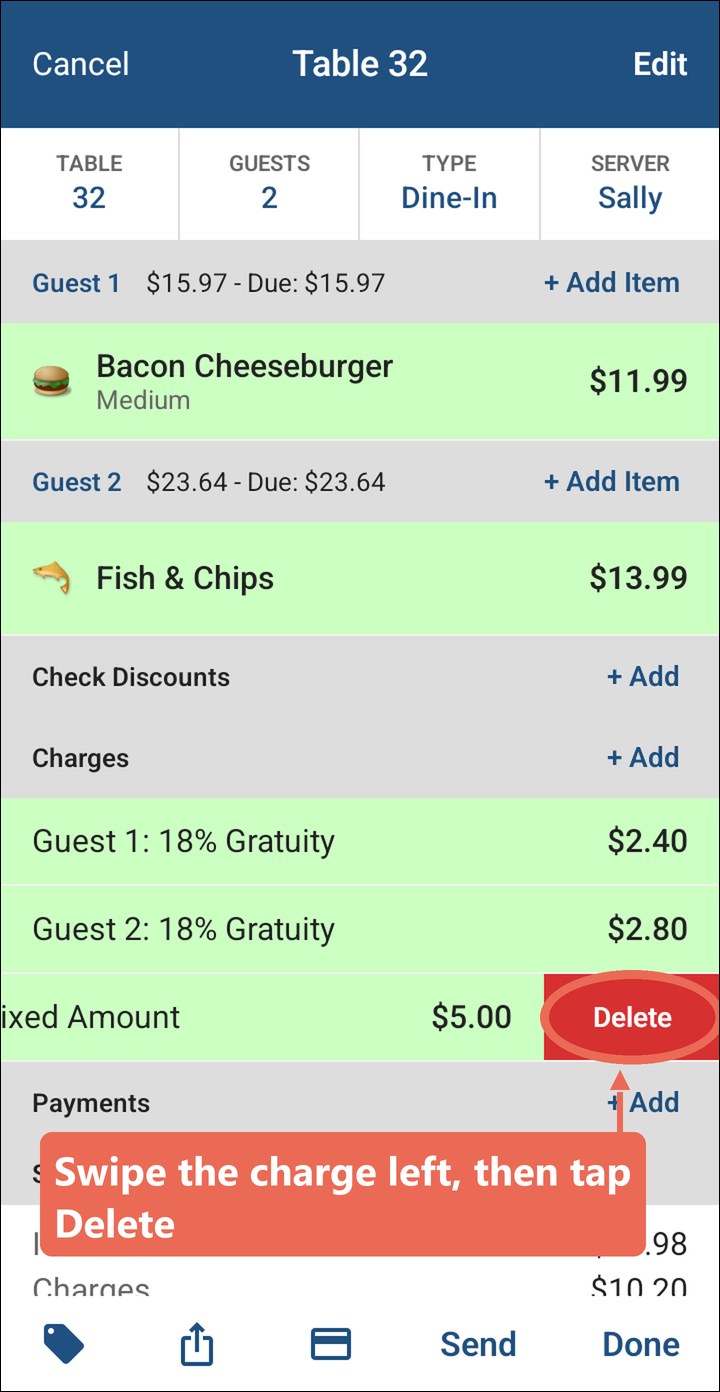Tap the credit card payment icon

[331, 1344]
